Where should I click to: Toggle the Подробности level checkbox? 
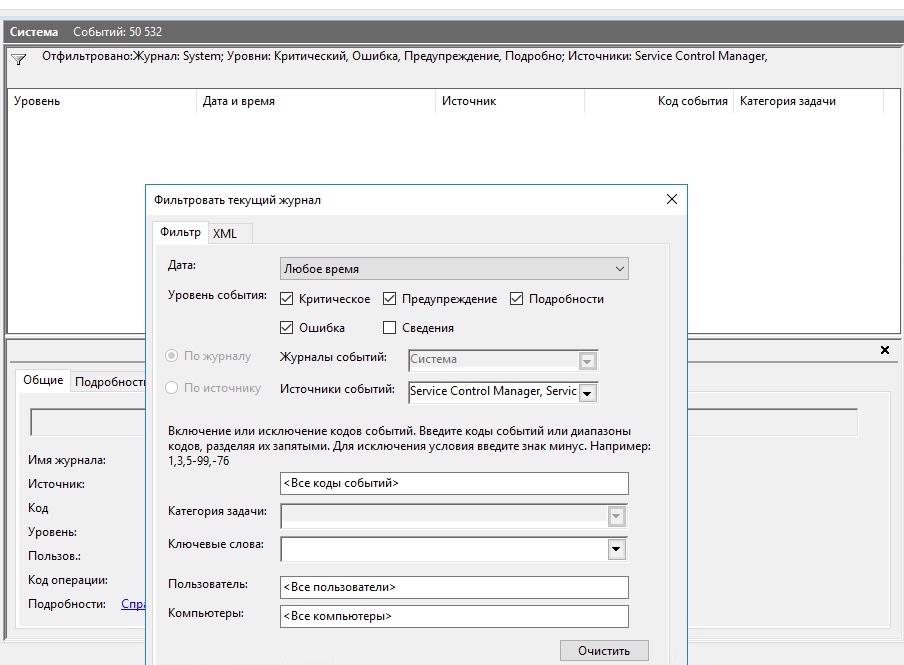pos(517,299)
